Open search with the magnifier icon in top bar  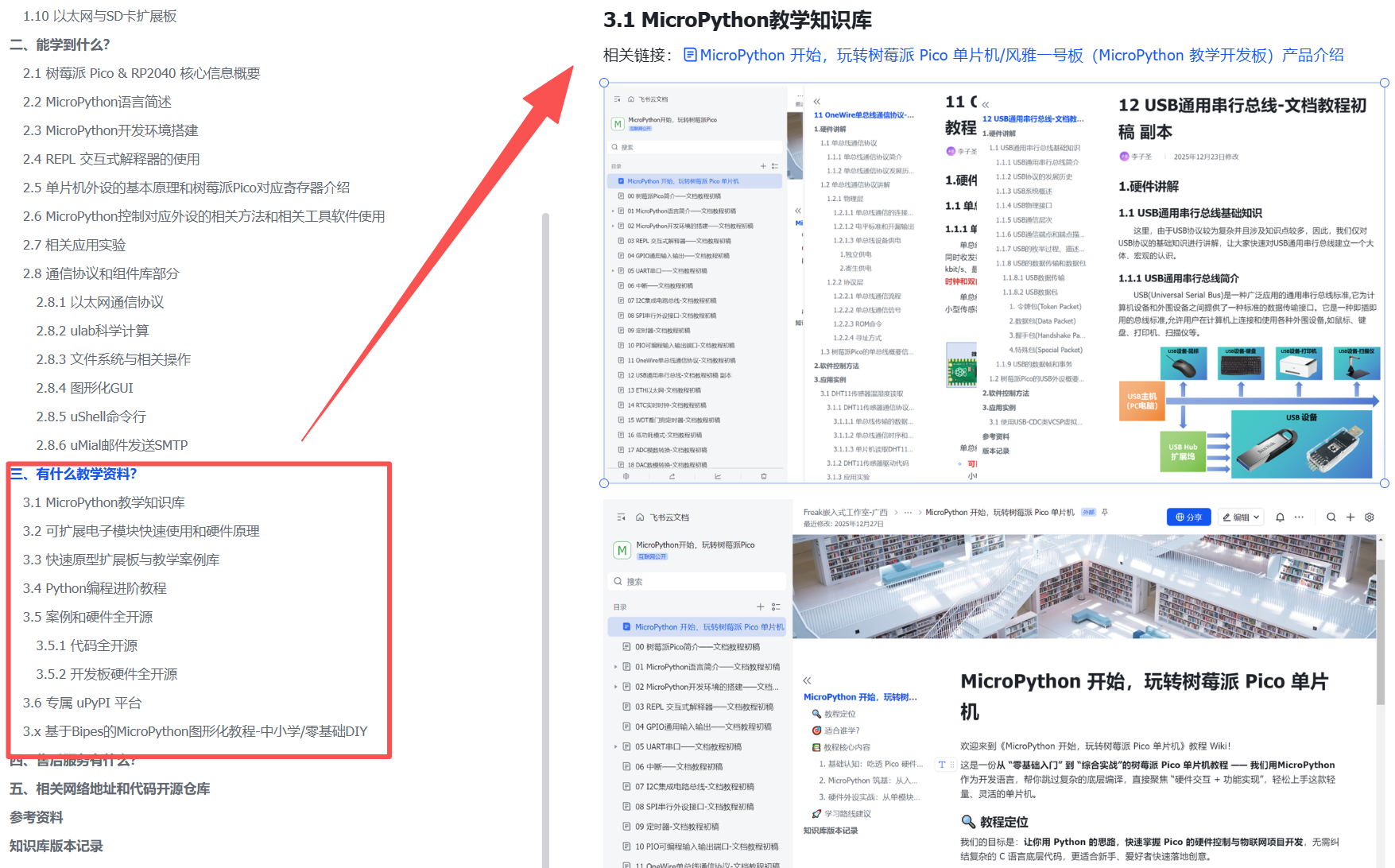pyautogui.click(x=1331, y=517)
